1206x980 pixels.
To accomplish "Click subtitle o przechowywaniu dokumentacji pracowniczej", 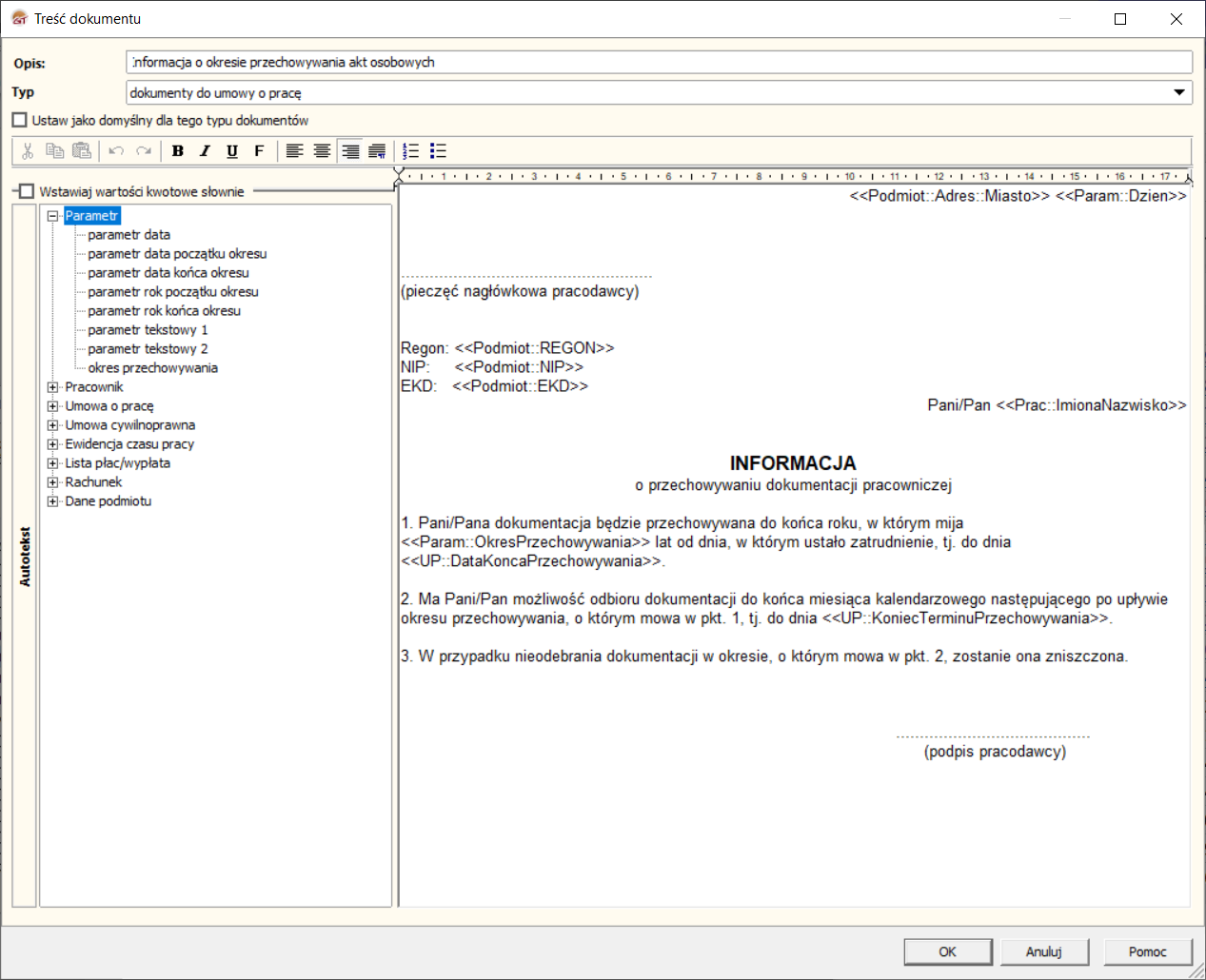I will pos(793,485).
